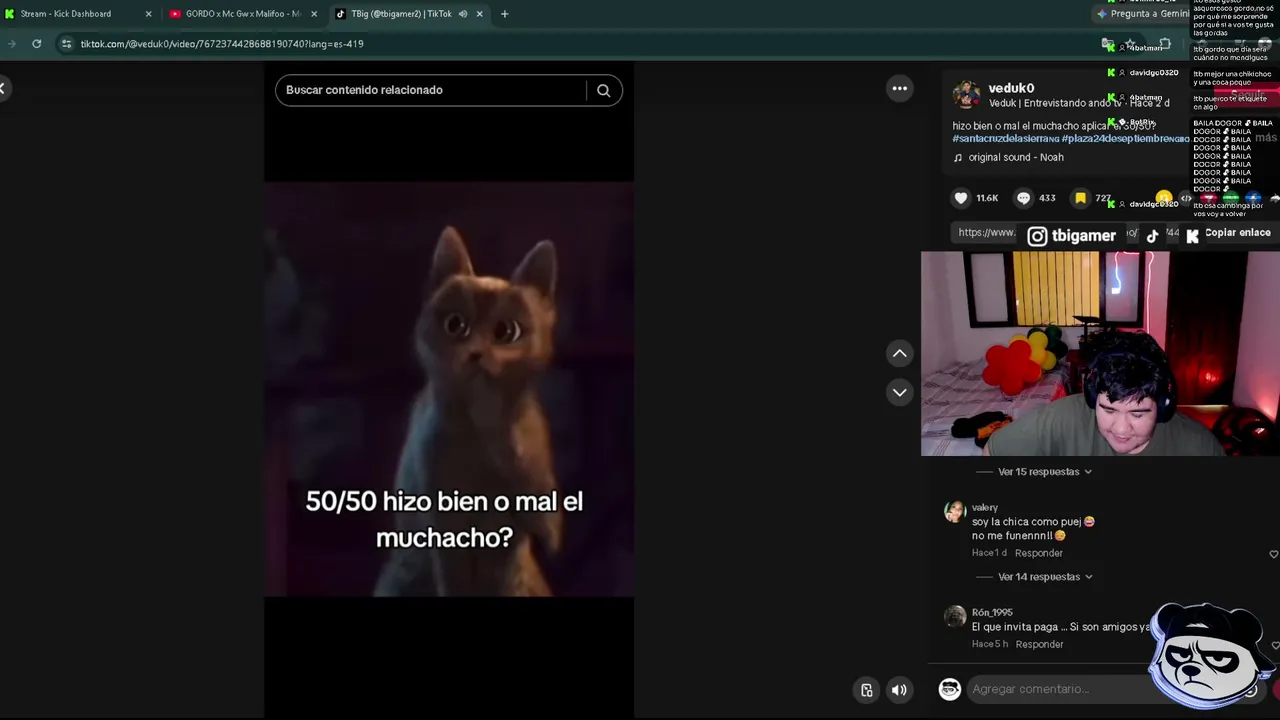Go forward in browser history

click(12, 44)
